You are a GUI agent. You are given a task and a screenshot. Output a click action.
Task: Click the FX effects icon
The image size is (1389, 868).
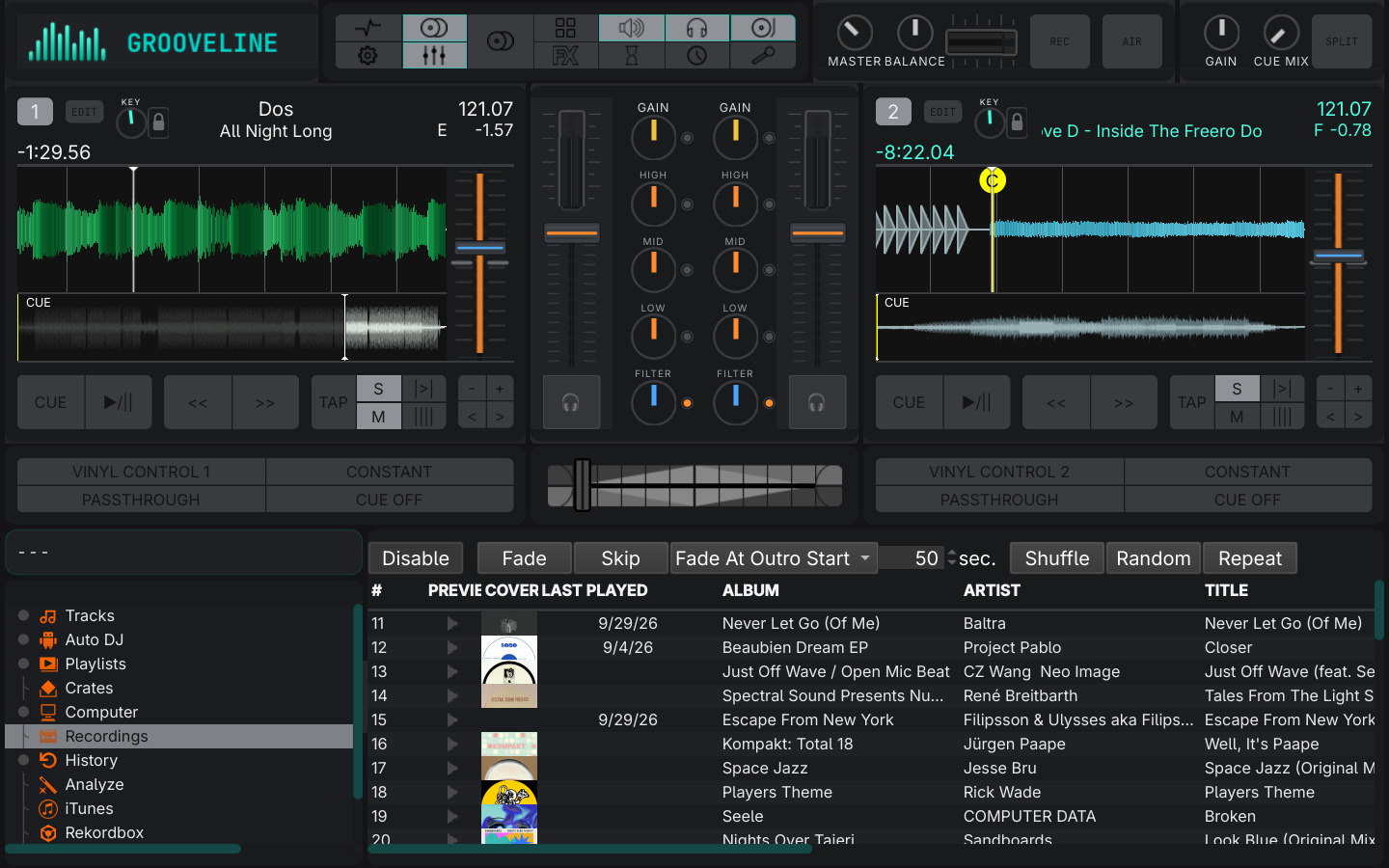(x=566, y=56)
